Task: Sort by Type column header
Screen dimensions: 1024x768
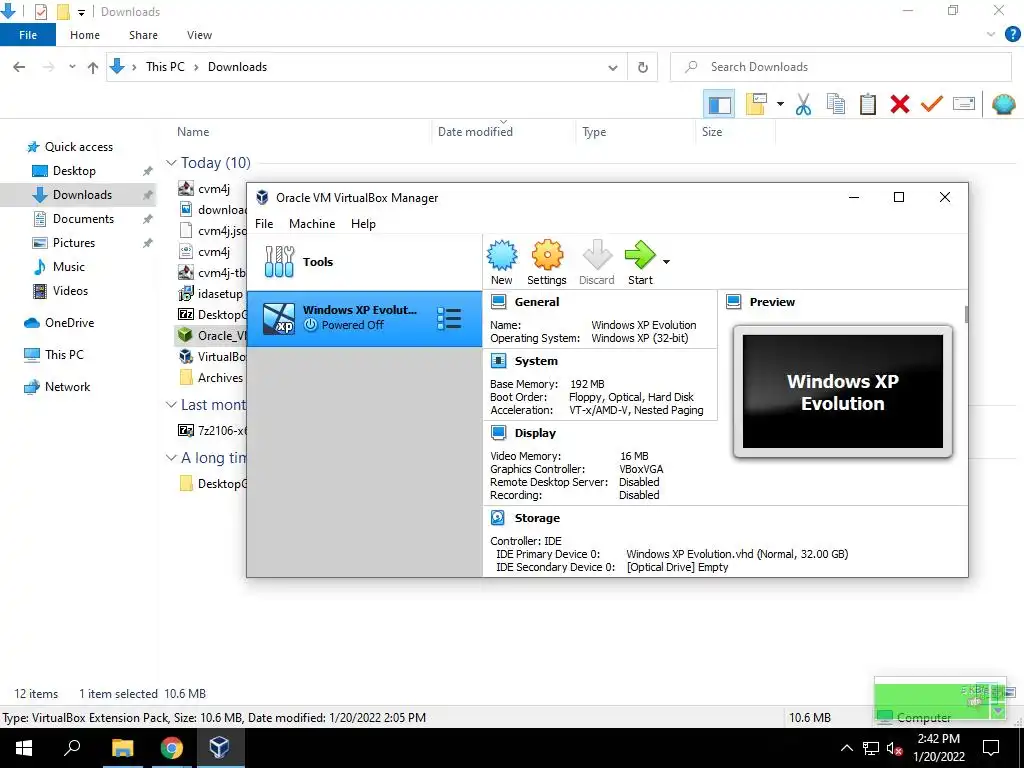Action: 594,132
